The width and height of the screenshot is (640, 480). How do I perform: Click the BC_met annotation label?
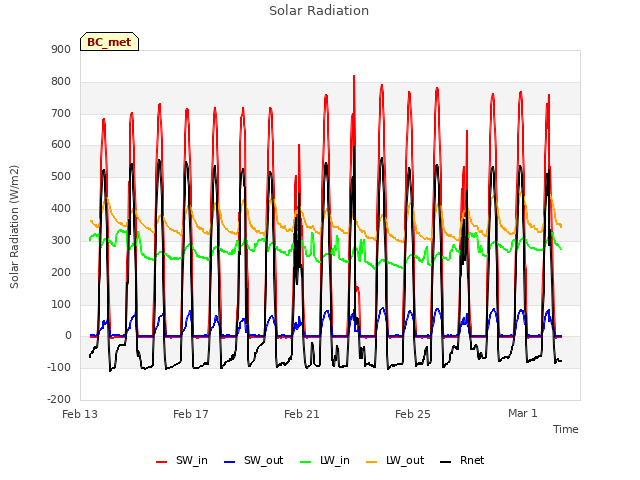[109, 42]
